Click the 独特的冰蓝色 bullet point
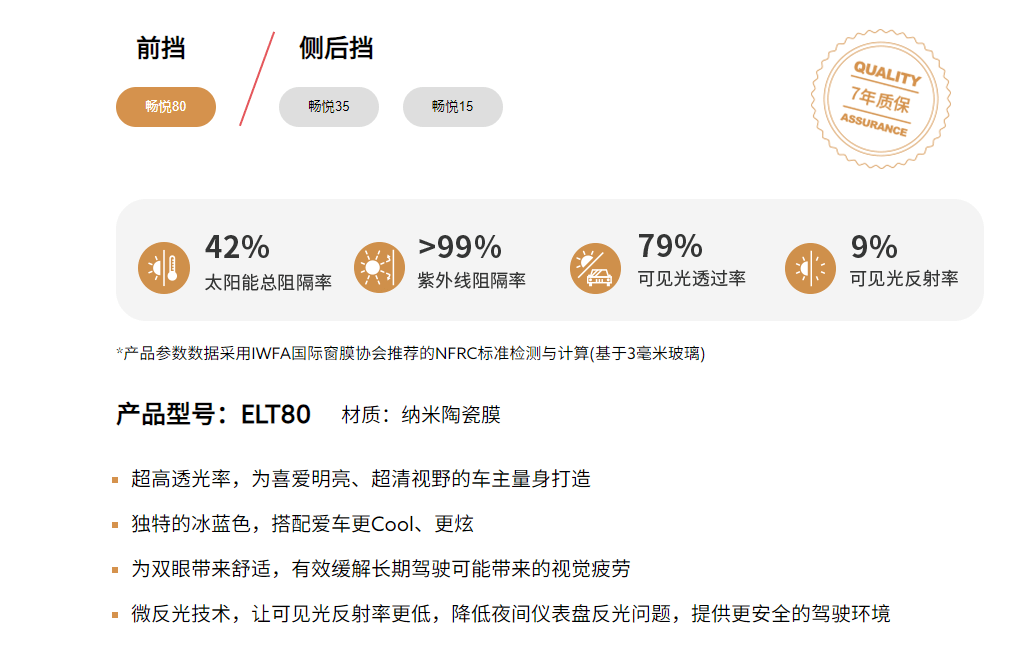The height and width of the screenshot is (659, 1034). click(x=302, y=524)
